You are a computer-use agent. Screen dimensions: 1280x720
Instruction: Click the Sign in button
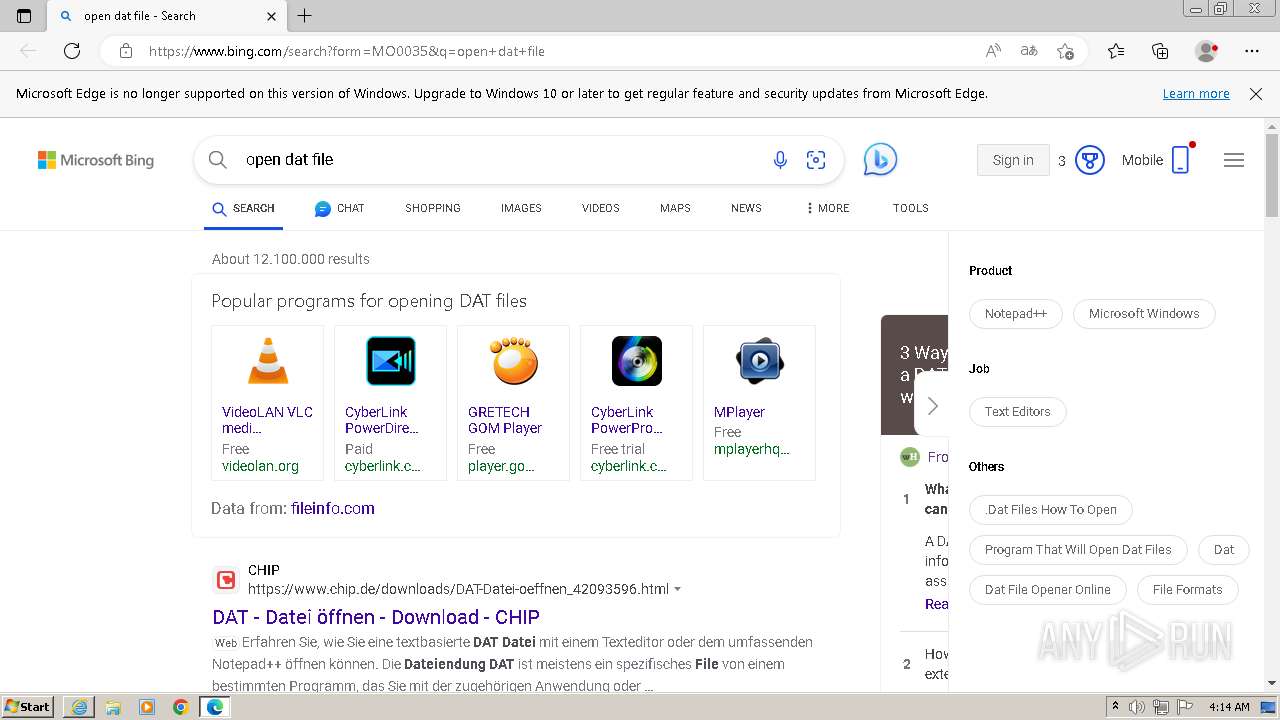pyautogui.click(x=1013, y=160)
